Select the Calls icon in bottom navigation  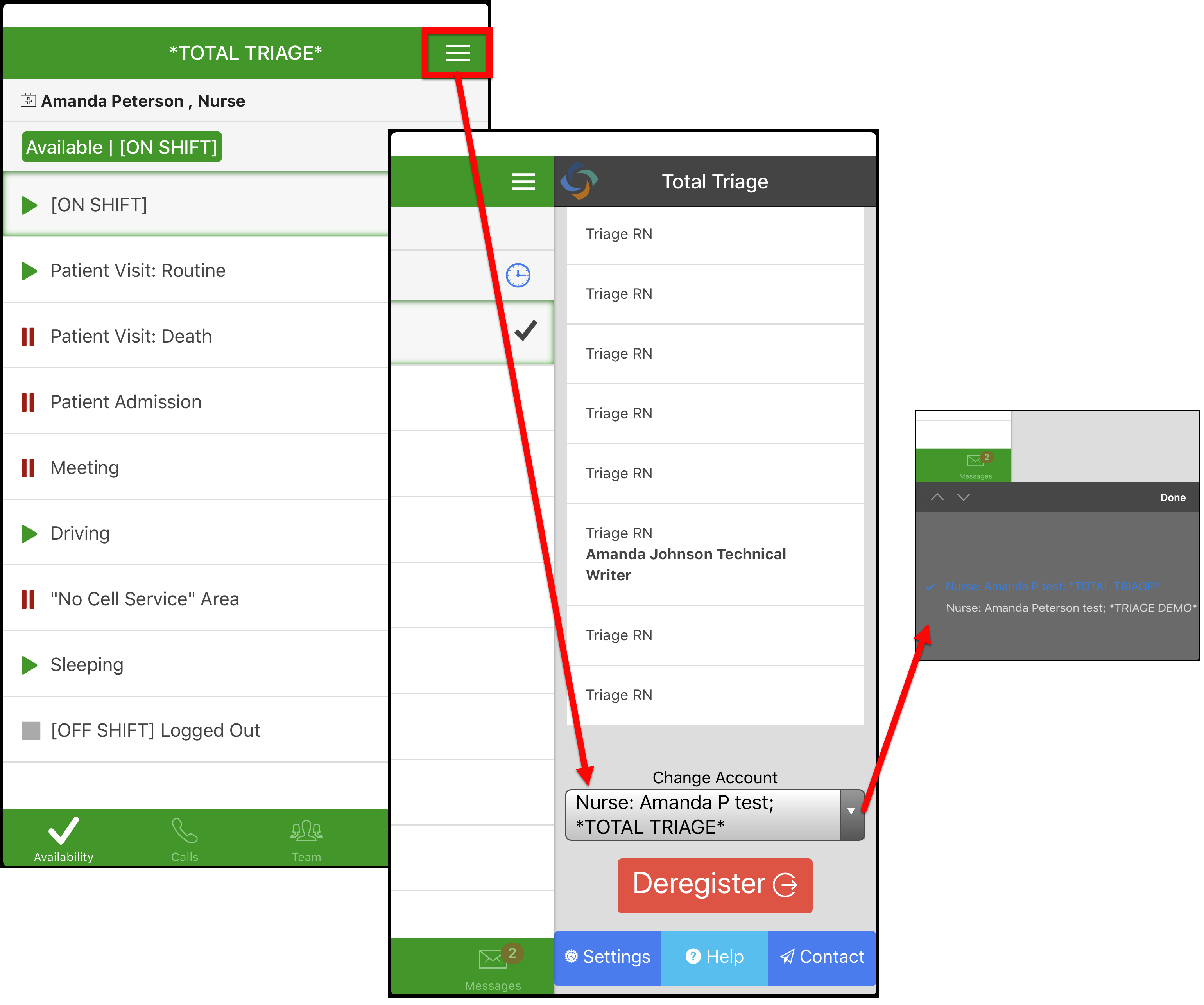[x=185, y=839]
